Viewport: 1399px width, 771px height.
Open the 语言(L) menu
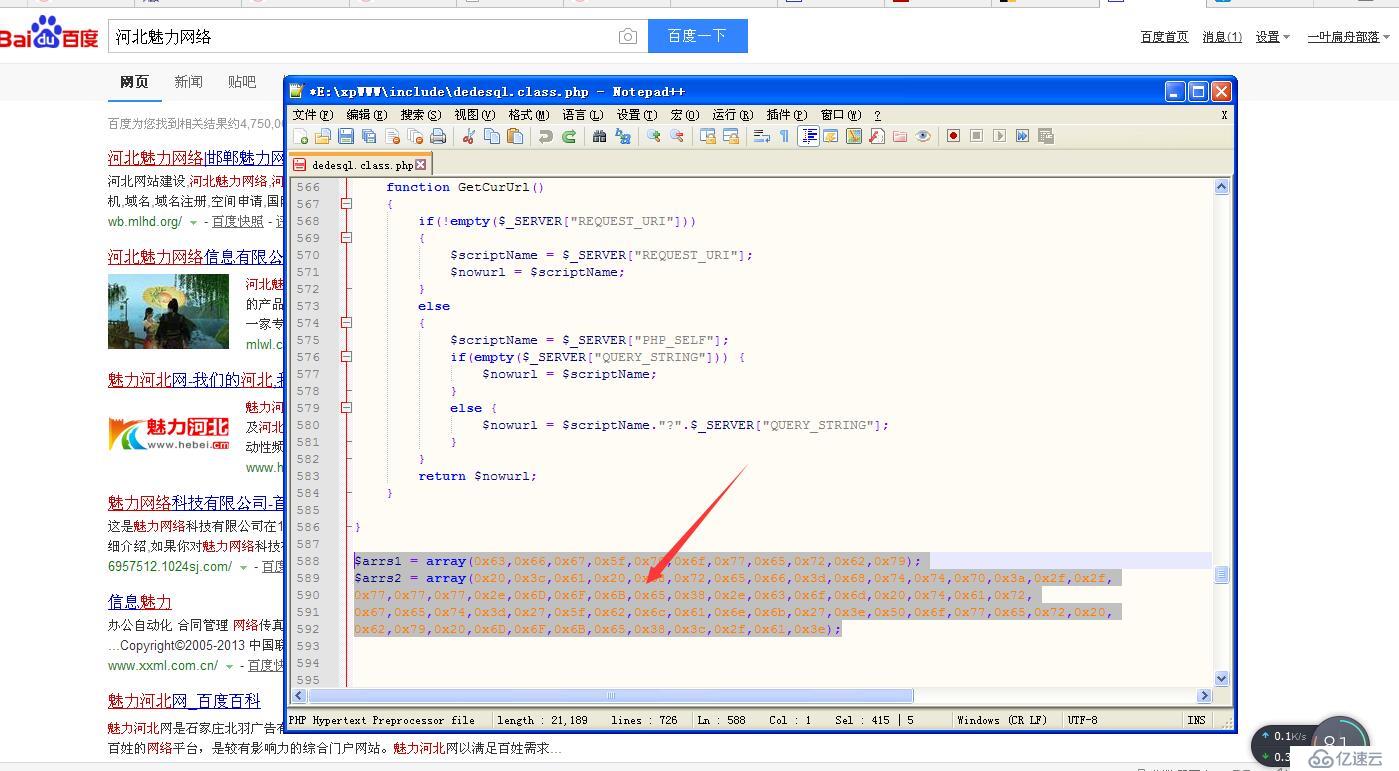[582, 115]
